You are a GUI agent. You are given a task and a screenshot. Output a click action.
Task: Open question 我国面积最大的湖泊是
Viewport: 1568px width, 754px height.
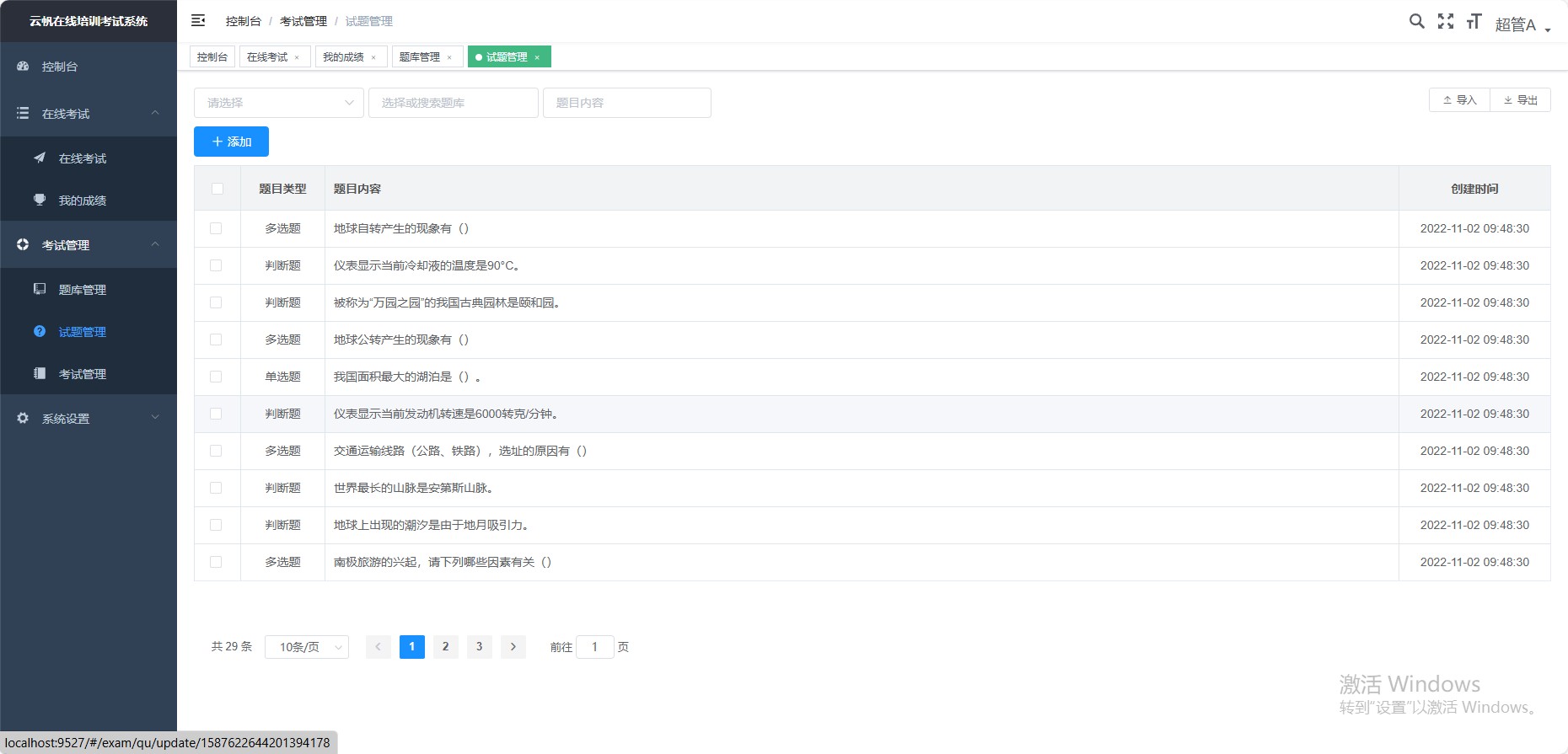[x=408, y=377]
